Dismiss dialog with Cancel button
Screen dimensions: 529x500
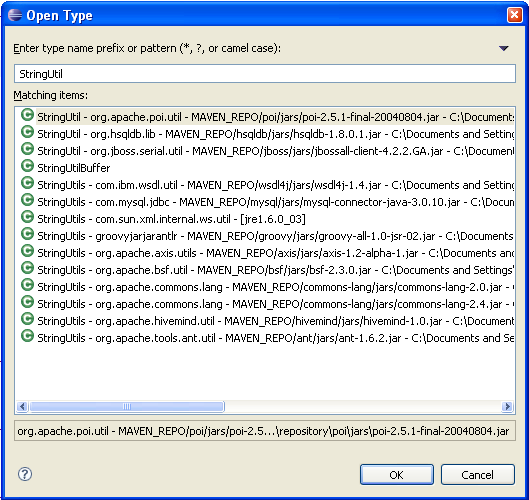coord(478,475)
